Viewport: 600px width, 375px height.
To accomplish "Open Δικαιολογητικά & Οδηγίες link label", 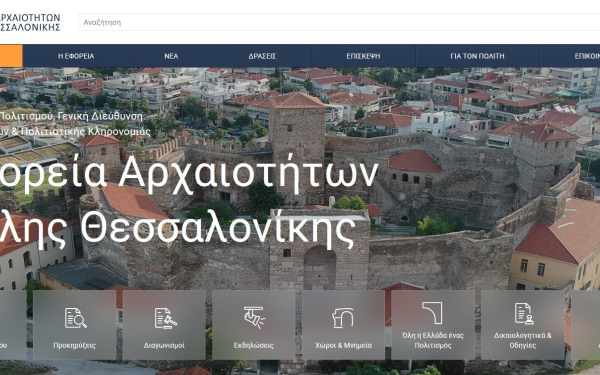I will click(x=523, y=340).
